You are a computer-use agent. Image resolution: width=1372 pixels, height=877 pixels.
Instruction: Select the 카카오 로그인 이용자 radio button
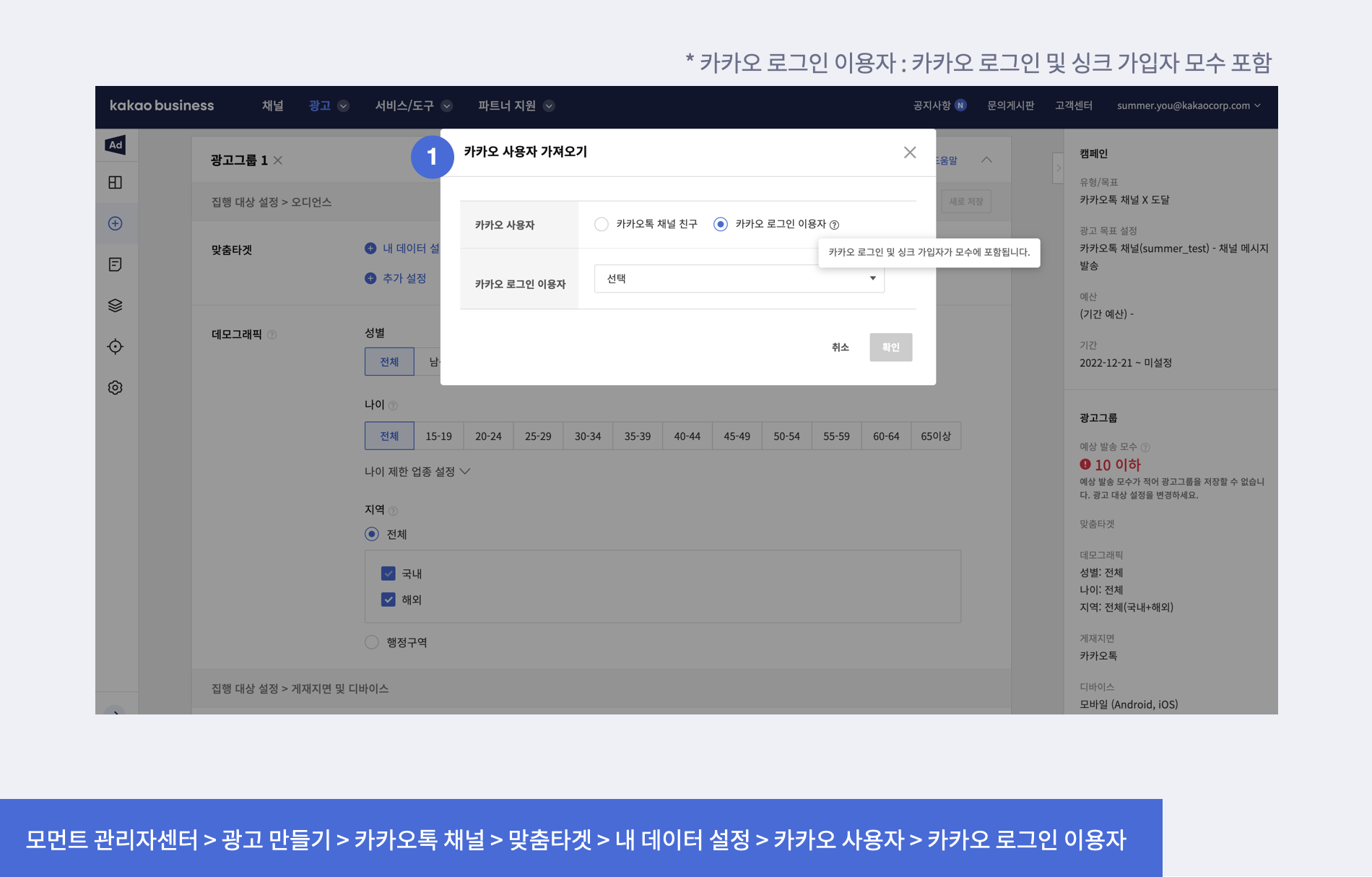click(721, 225)
